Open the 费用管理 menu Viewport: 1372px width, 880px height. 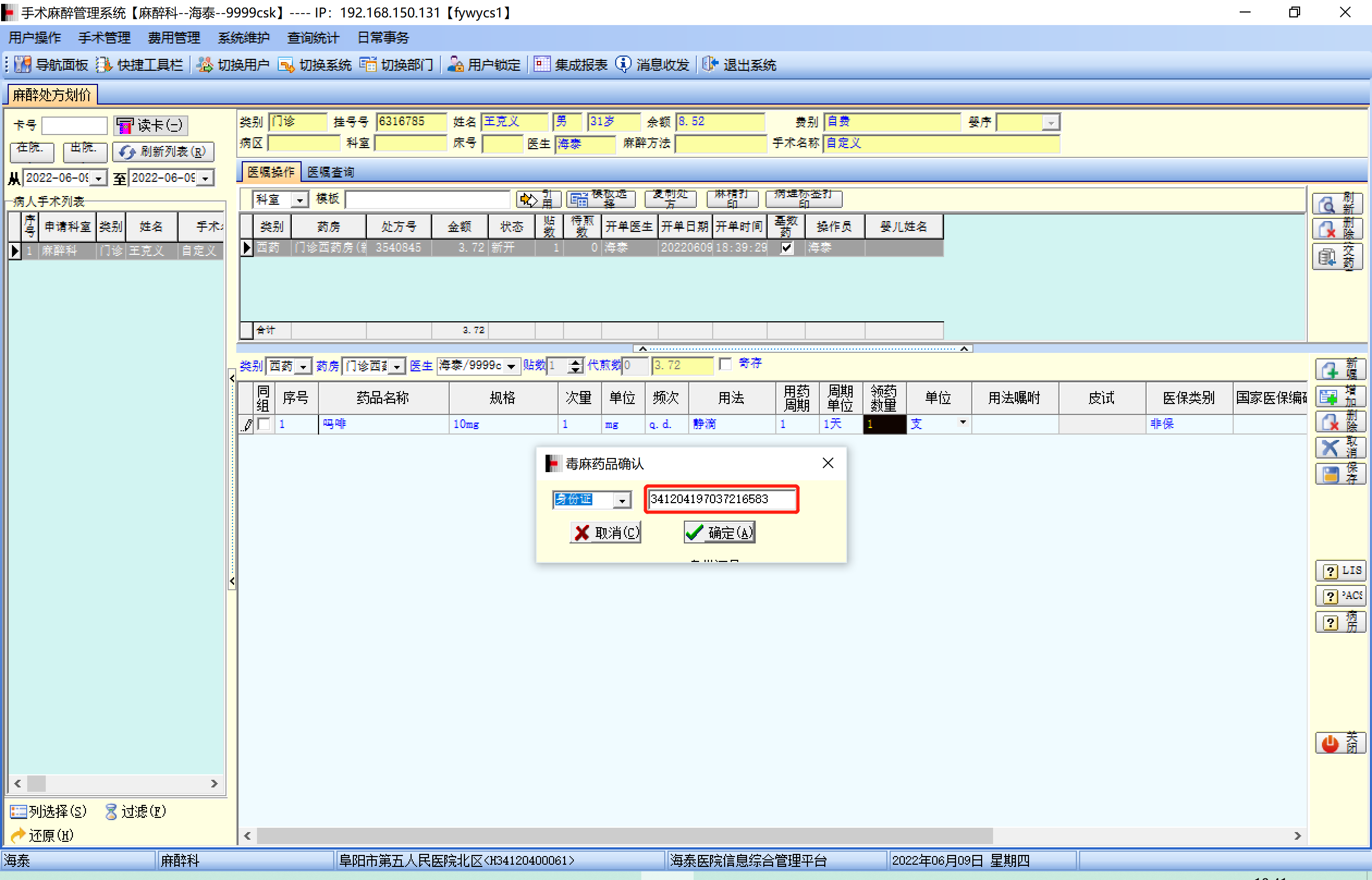pyautogui.click(x=174, y=38)
